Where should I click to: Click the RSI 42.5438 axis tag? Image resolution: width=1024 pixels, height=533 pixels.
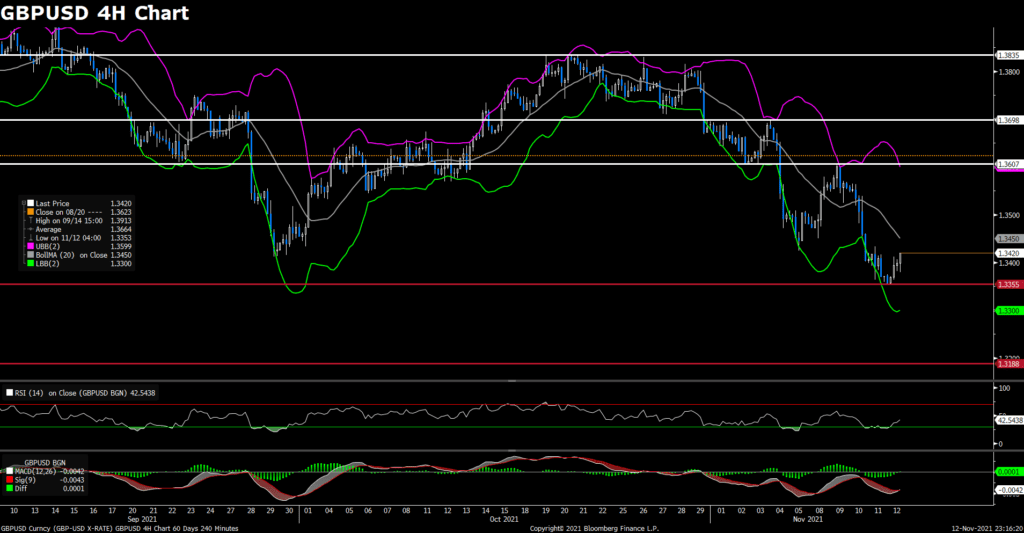coord(1010,421)
